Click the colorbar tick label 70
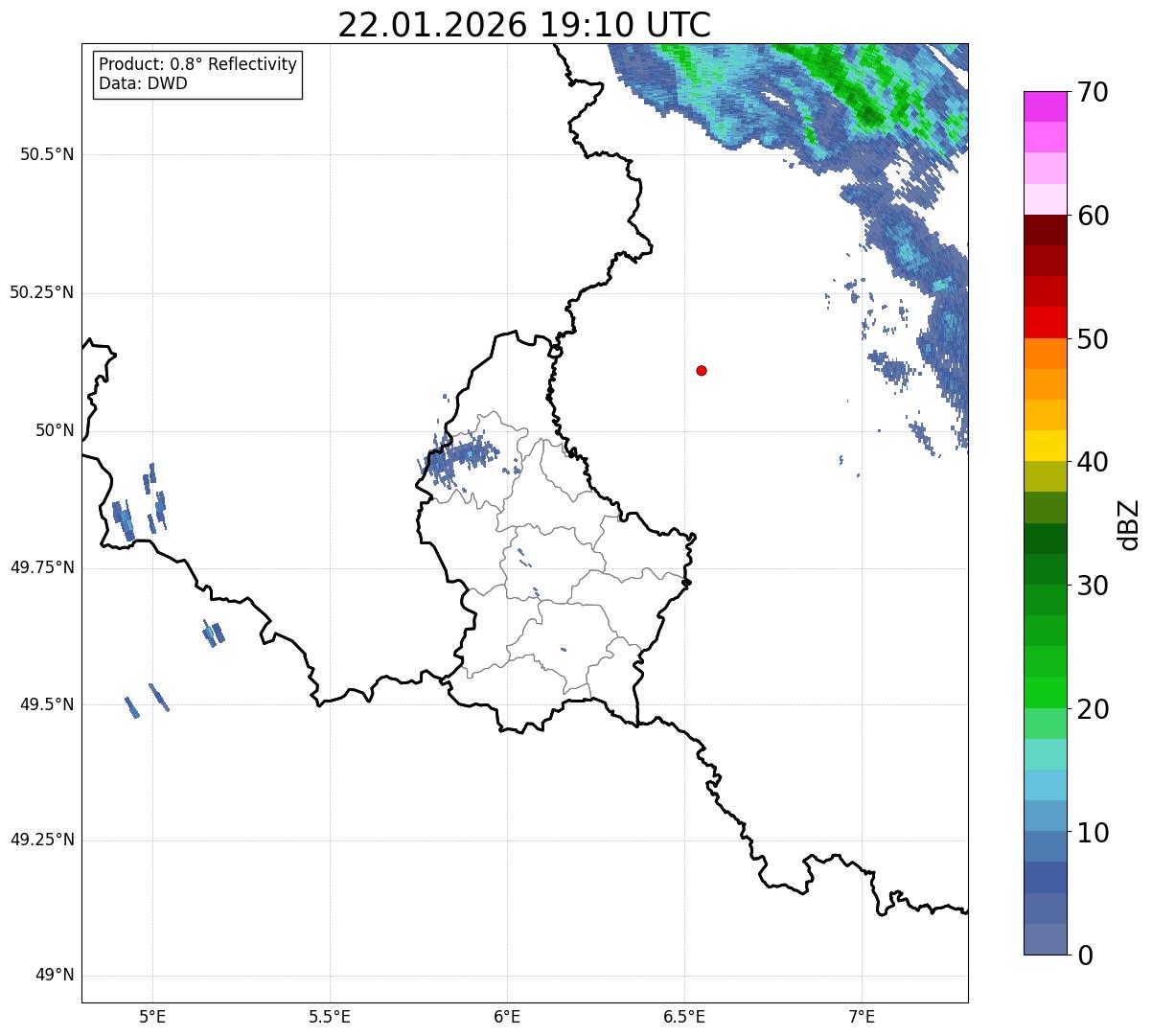This screenshot has height=1036, width=1152. [x=1093, y=92]
